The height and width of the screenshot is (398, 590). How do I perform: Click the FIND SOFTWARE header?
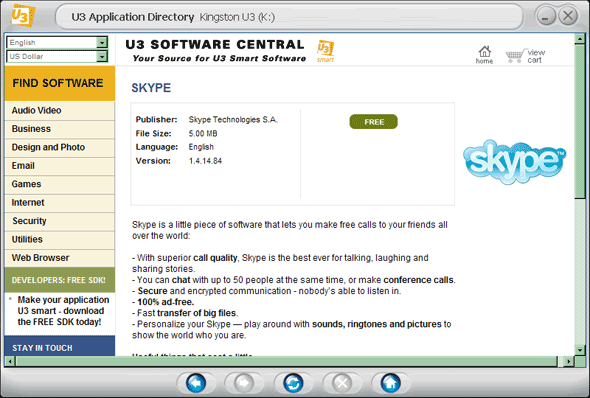(x=60, y=83)
